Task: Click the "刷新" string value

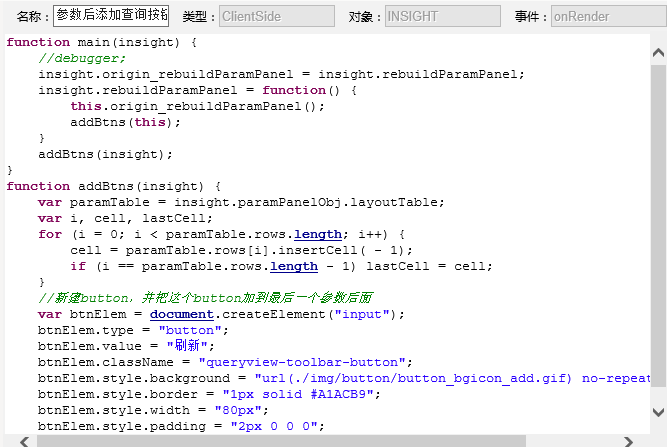Action: pos(187,346)
